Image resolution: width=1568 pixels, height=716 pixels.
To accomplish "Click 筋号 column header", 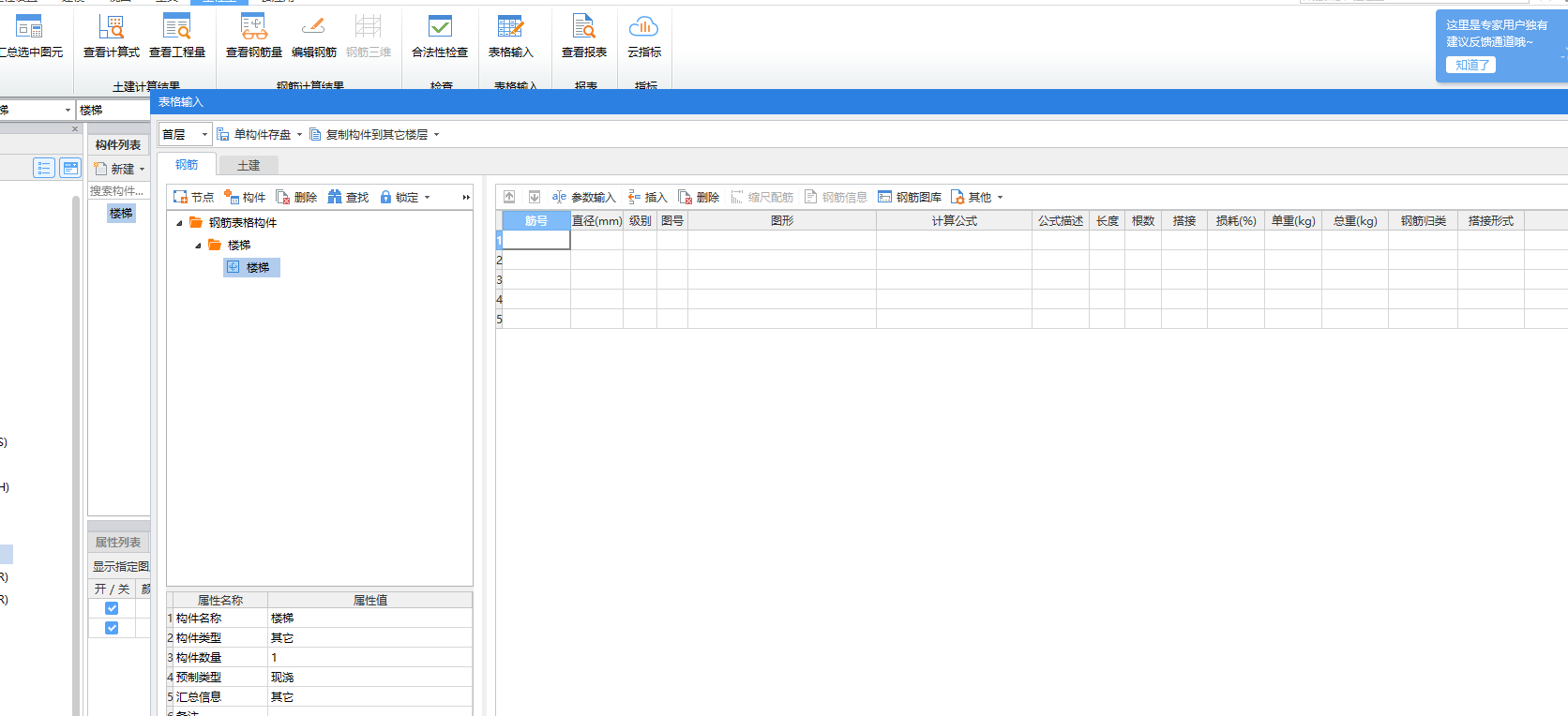I will click(536, 220).
